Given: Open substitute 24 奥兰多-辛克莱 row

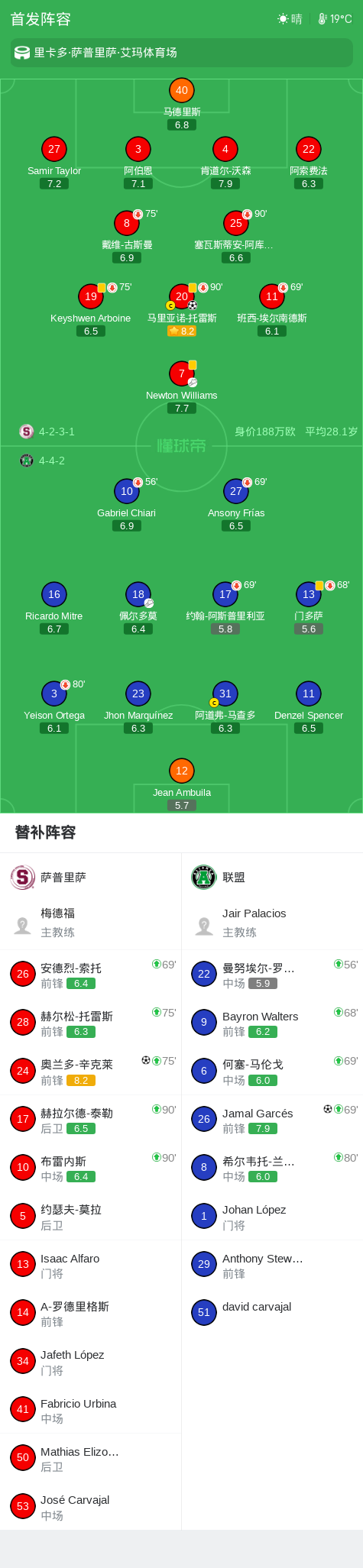Looking at the screenshot, I should pos(90,1071).
